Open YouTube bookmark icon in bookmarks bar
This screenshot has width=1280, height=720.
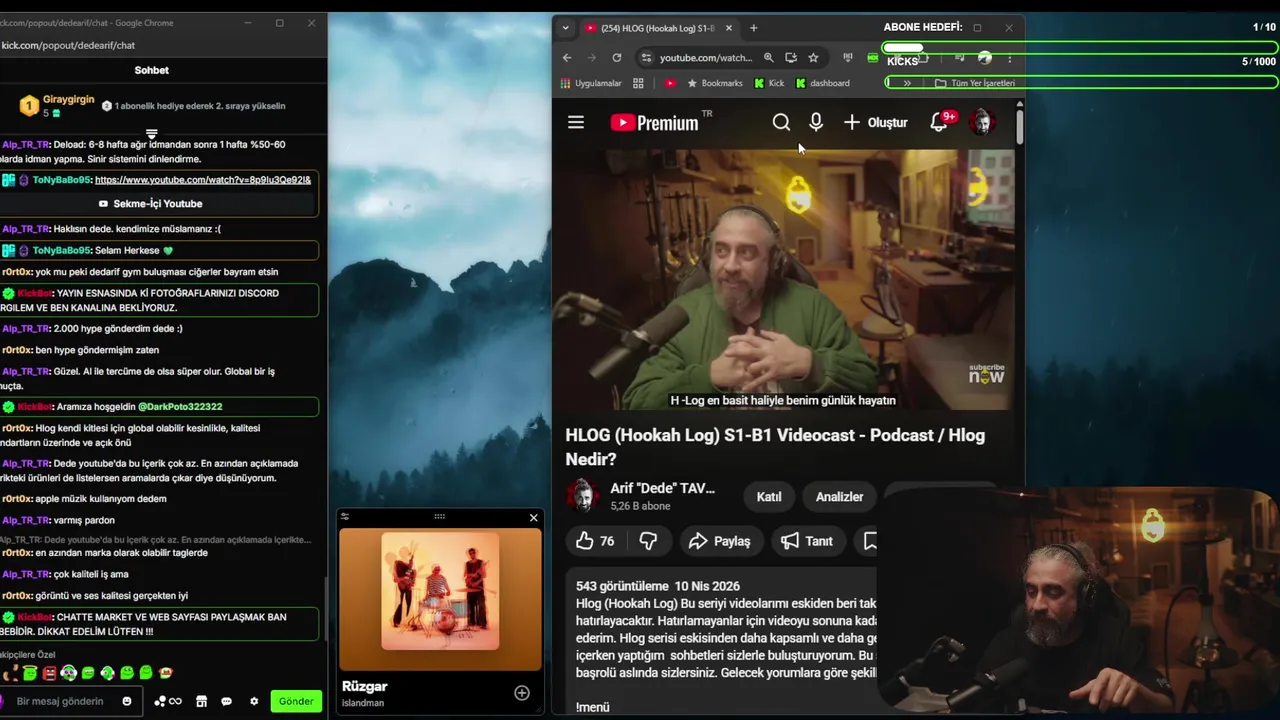[x=670, y=83]
